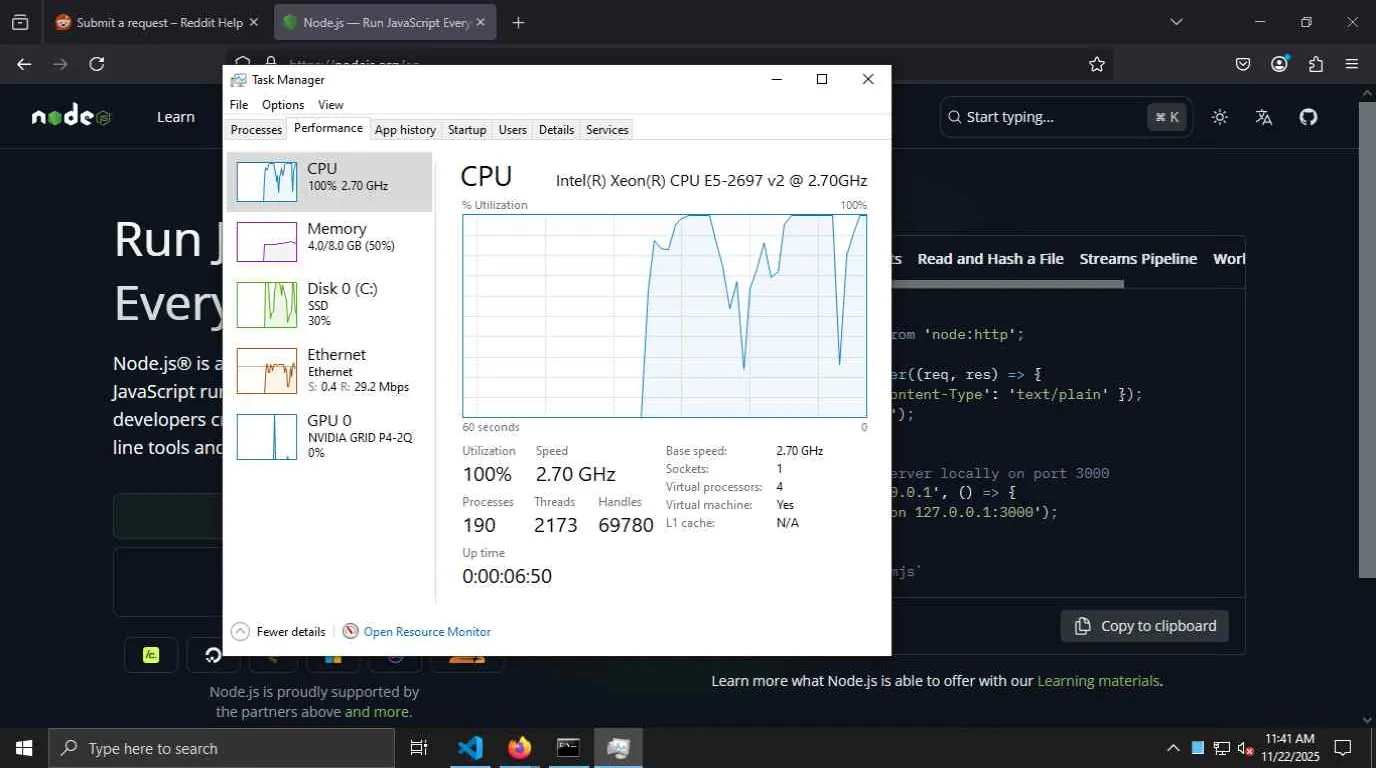Click the page vertical scrollbar
Screen dimensions: 1376x768
click(1367, 339)
